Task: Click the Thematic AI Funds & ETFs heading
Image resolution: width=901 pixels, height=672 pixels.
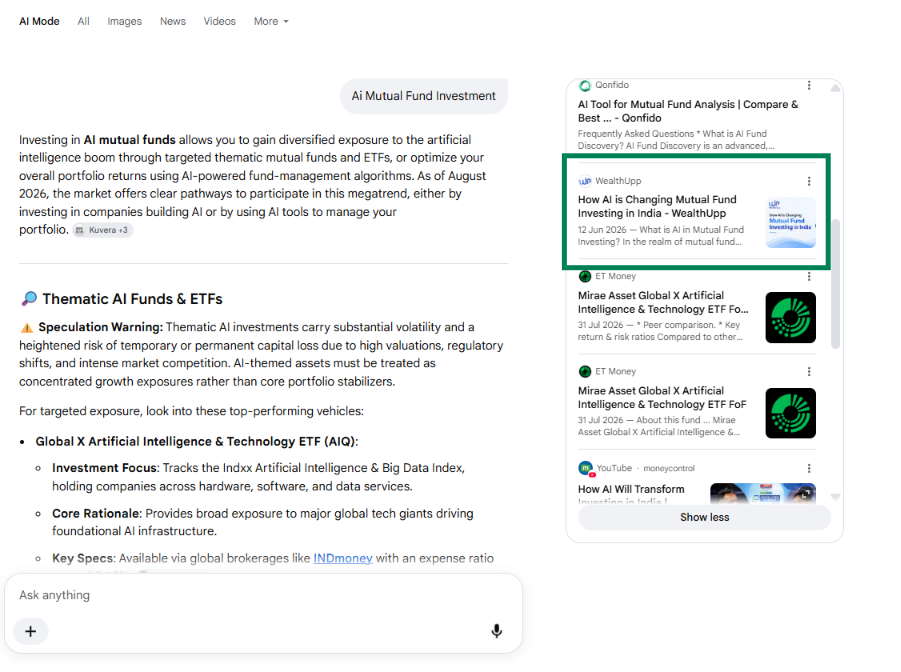Action: [x=132, y=299]
